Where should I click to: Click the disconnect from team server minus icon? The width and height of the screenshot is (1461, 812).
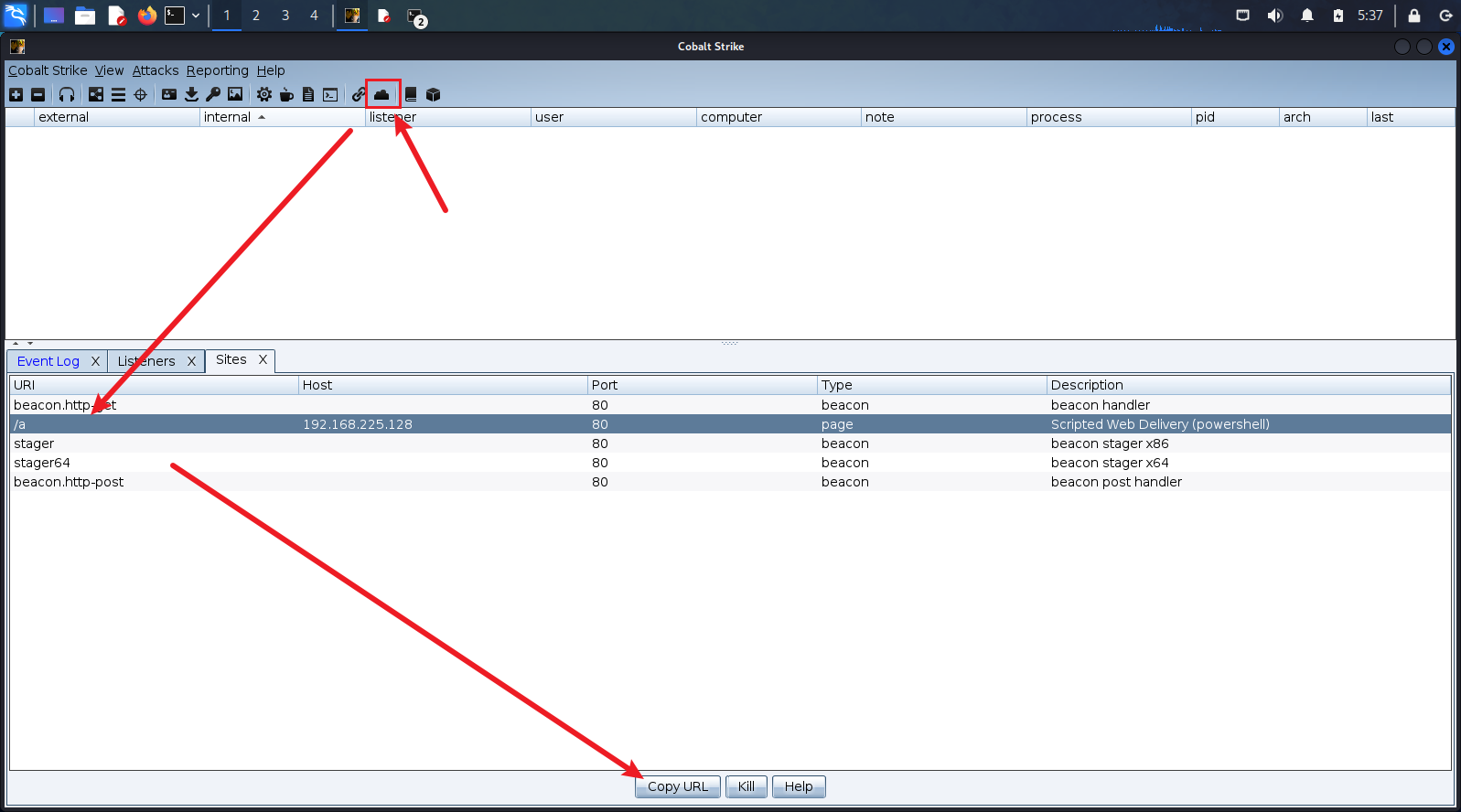point(38,94)
